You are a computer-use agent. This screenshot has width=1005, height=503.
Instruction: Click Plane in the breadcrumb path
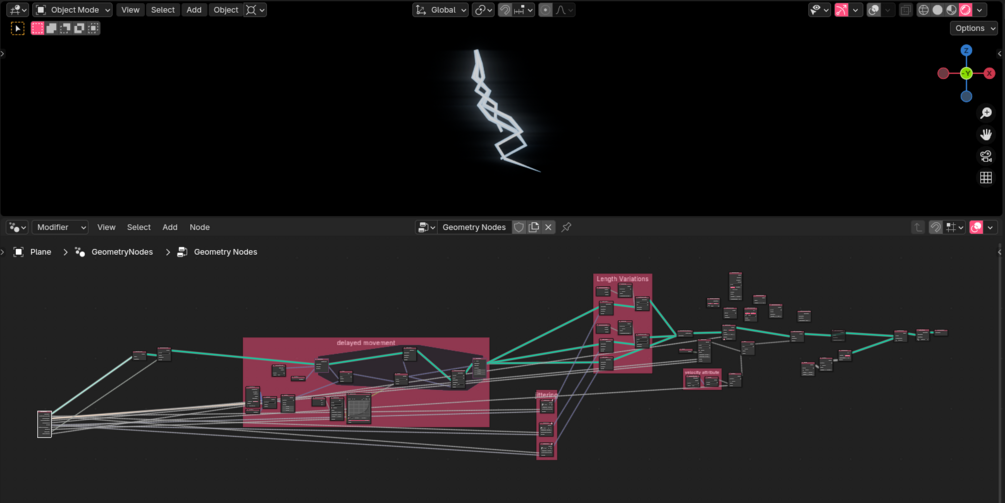pyautogui.click(x=40, y=252)
